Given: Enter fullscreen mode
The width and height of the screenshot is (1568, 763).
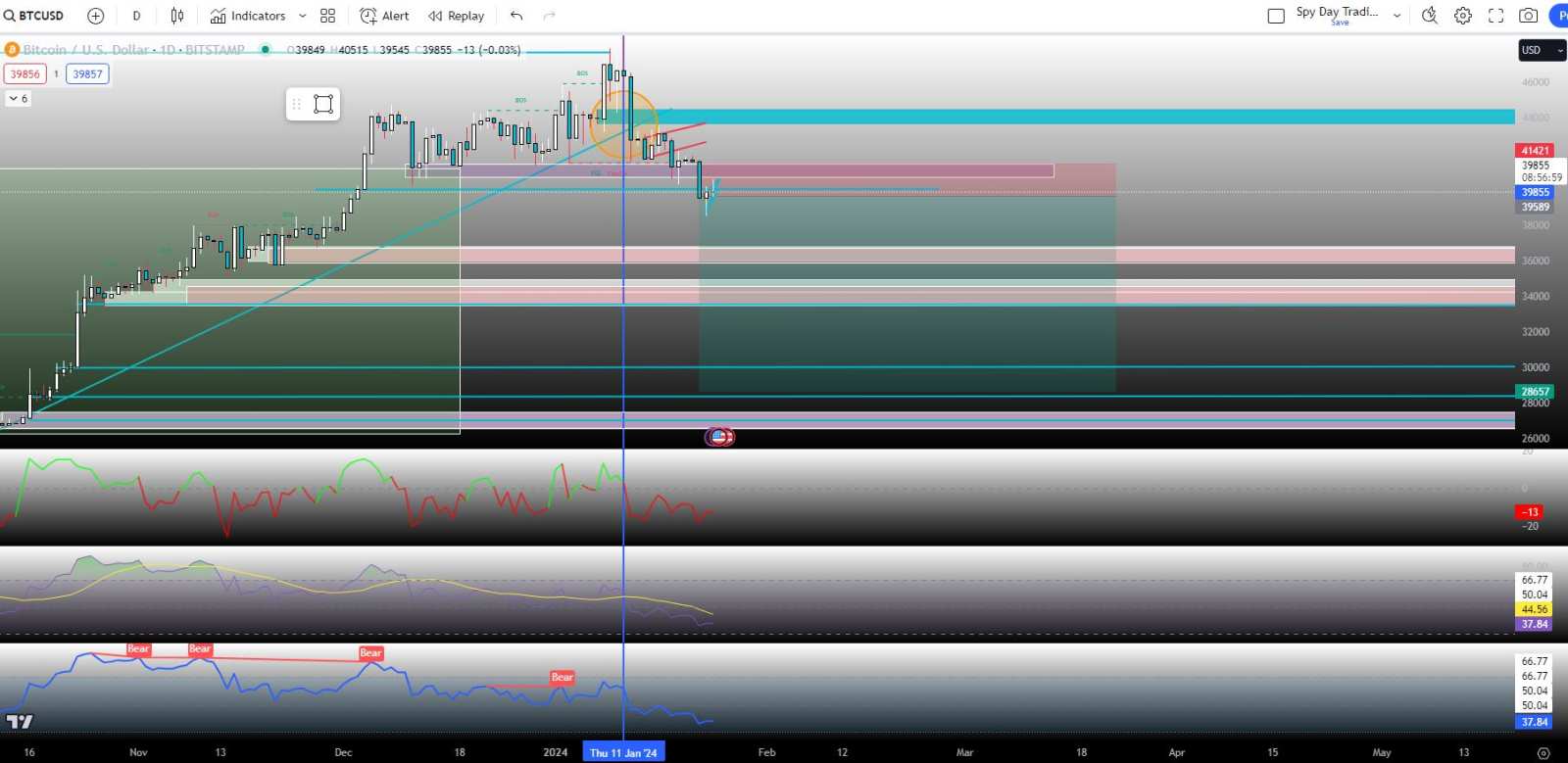Looking at the screenshot, I should (x=1495, y=16).
